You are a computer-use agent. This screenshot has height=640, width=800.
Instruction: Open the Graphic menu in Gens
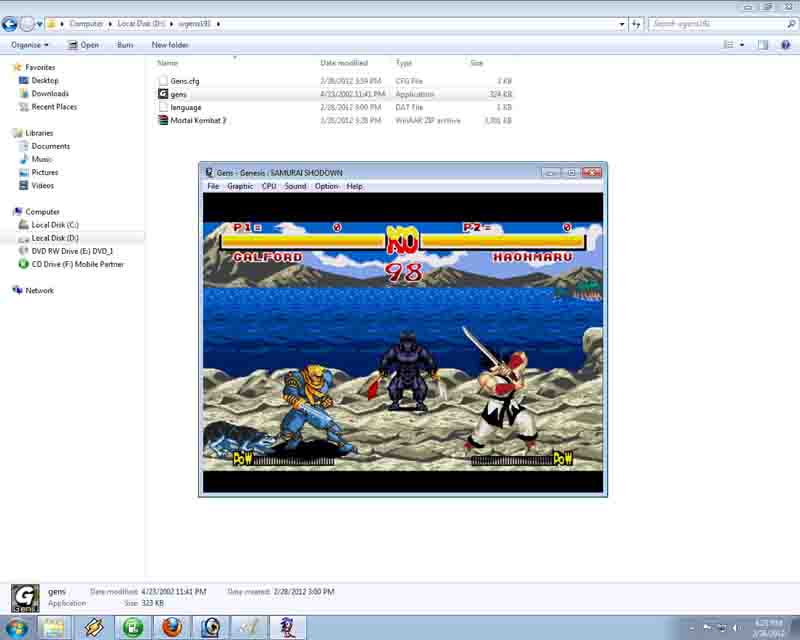pyautogui.click(x=240, y=186)
